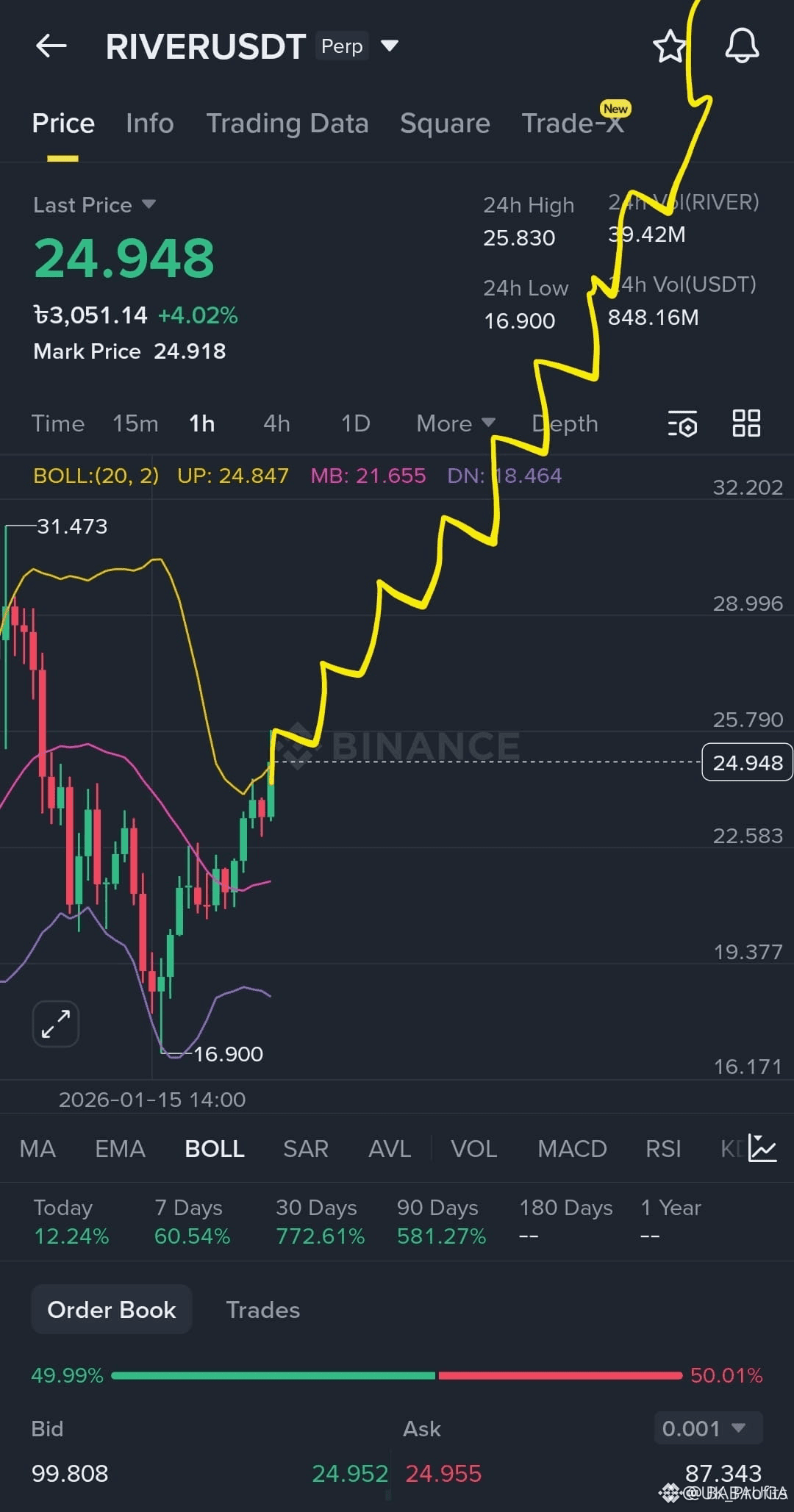Image resolution: width=794 pixels, height=1512 pixels.
Task: Open price alert bell icon
Action: point(742,46)
